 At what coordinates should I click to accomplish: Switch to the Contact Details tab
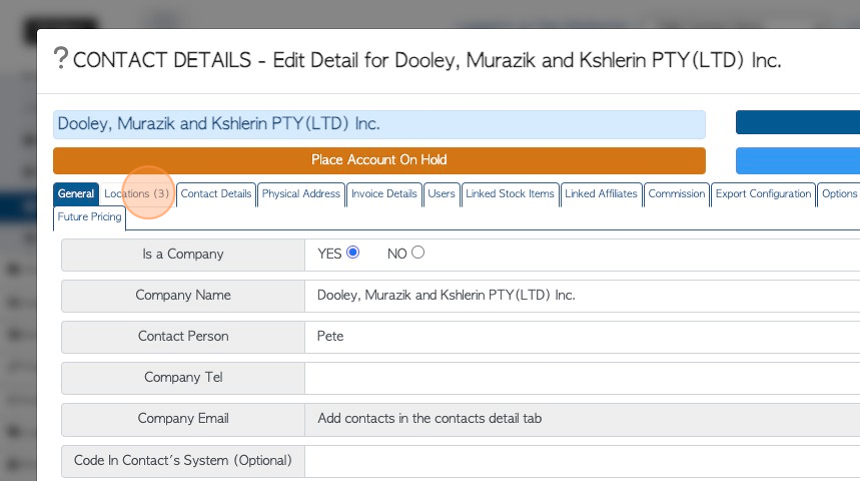click(216, 194)
